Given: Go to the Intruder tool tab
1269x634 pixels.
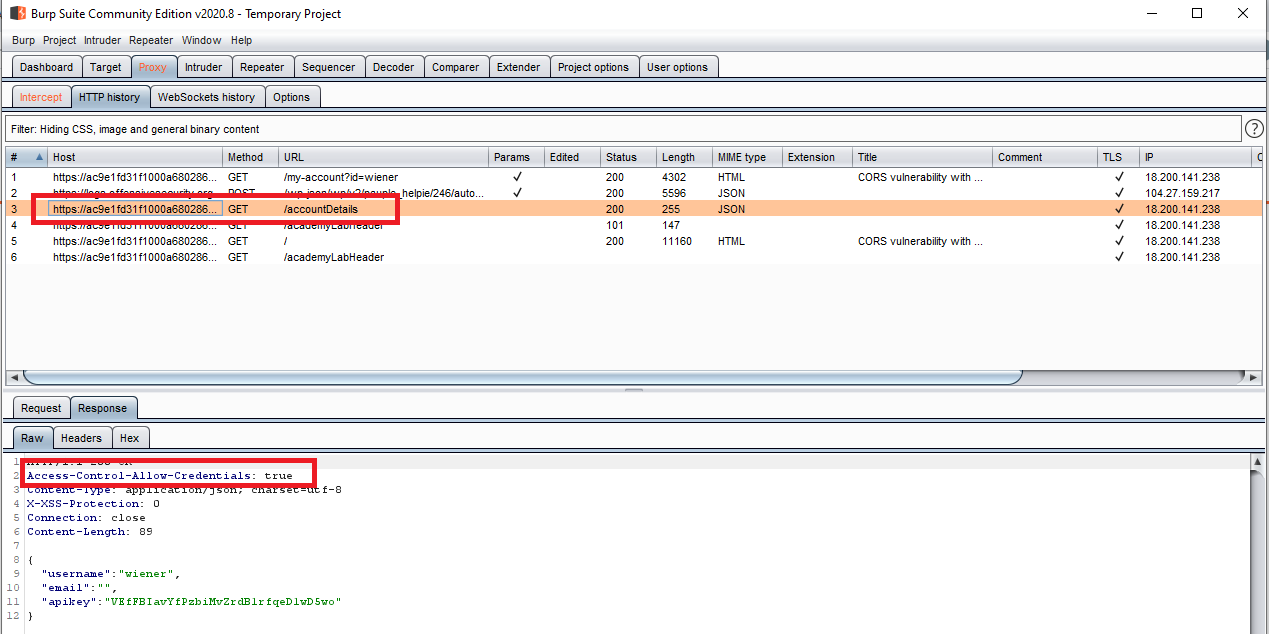Looking at the screenshot, I should click(x=204, y=67).
